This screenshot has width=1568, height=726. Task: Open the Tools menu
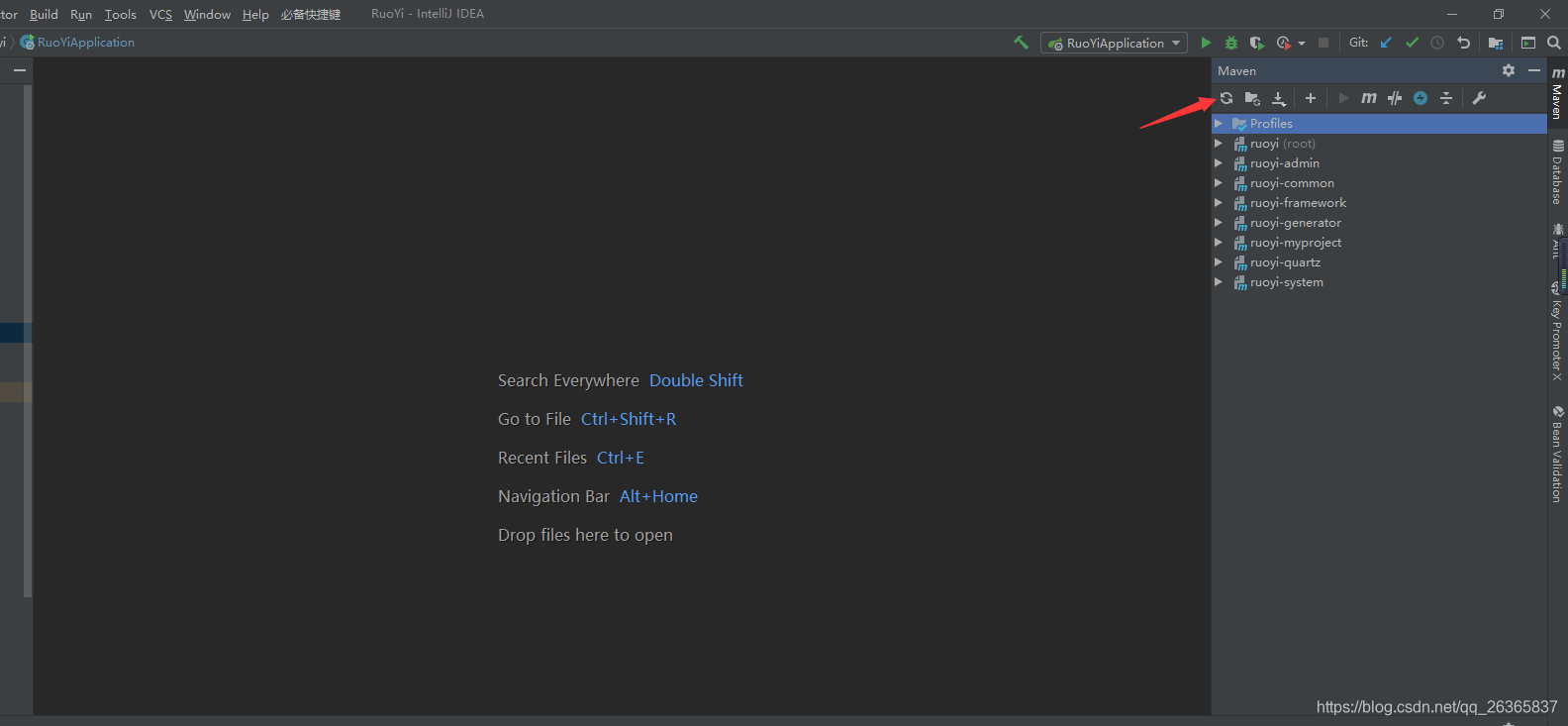click(121, 14)
